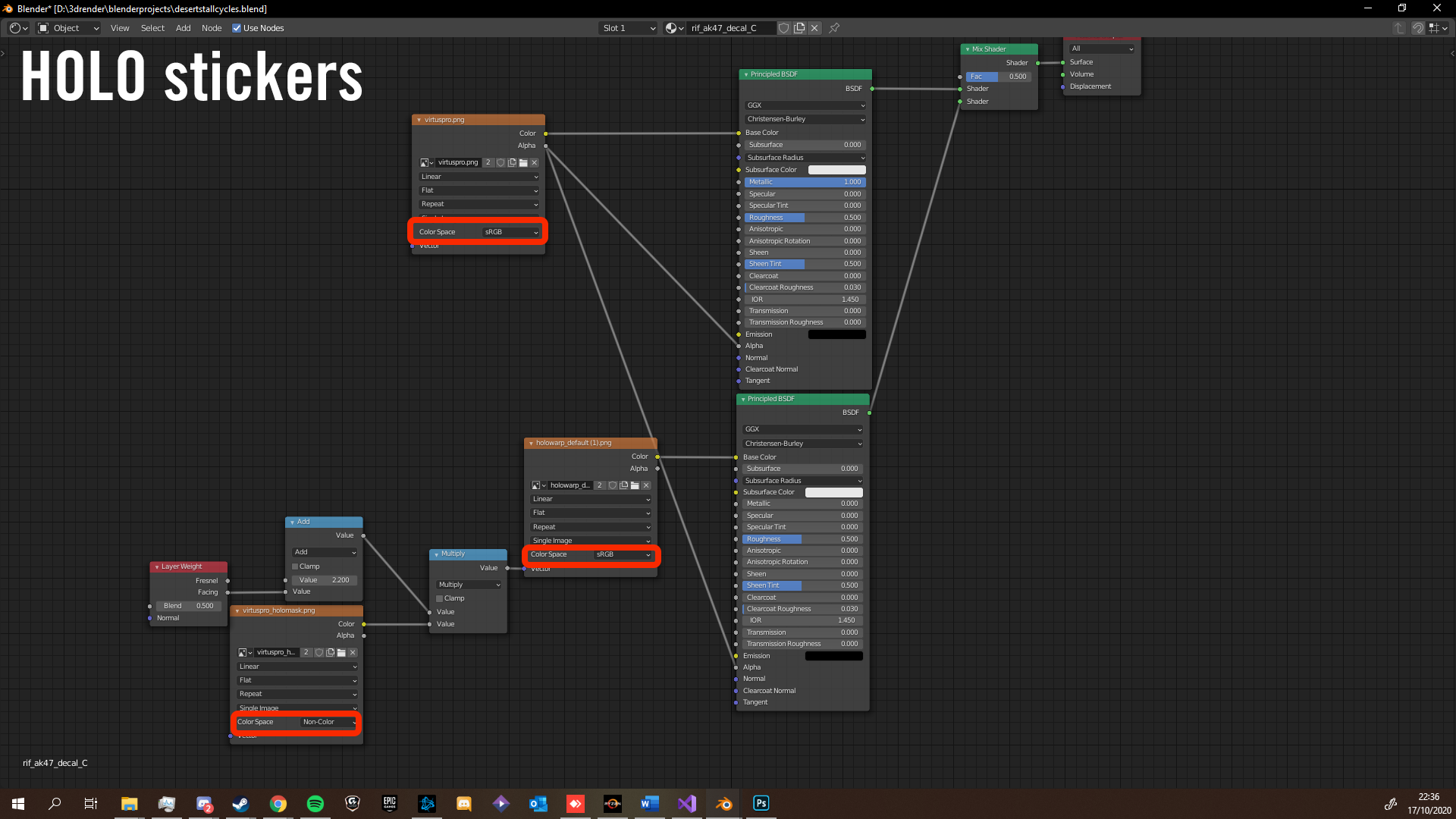Expand the Slot 1 dropdown
This screenshot has height=819, width=1456.
coord(629,28)
